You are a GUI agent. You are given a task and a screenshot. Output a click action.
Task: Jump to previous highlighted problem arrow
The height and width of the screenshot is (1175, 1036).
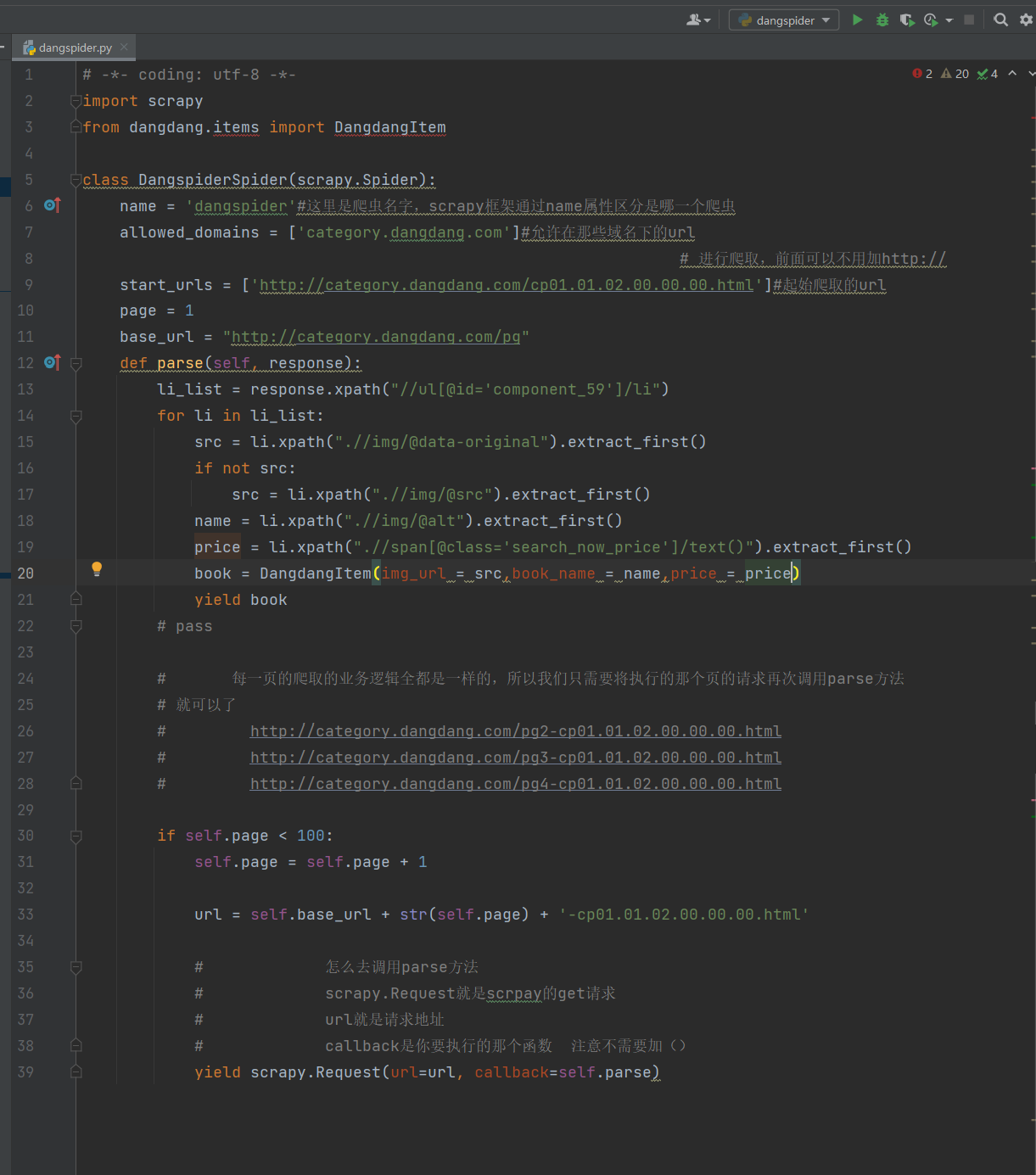(1012, 74)
